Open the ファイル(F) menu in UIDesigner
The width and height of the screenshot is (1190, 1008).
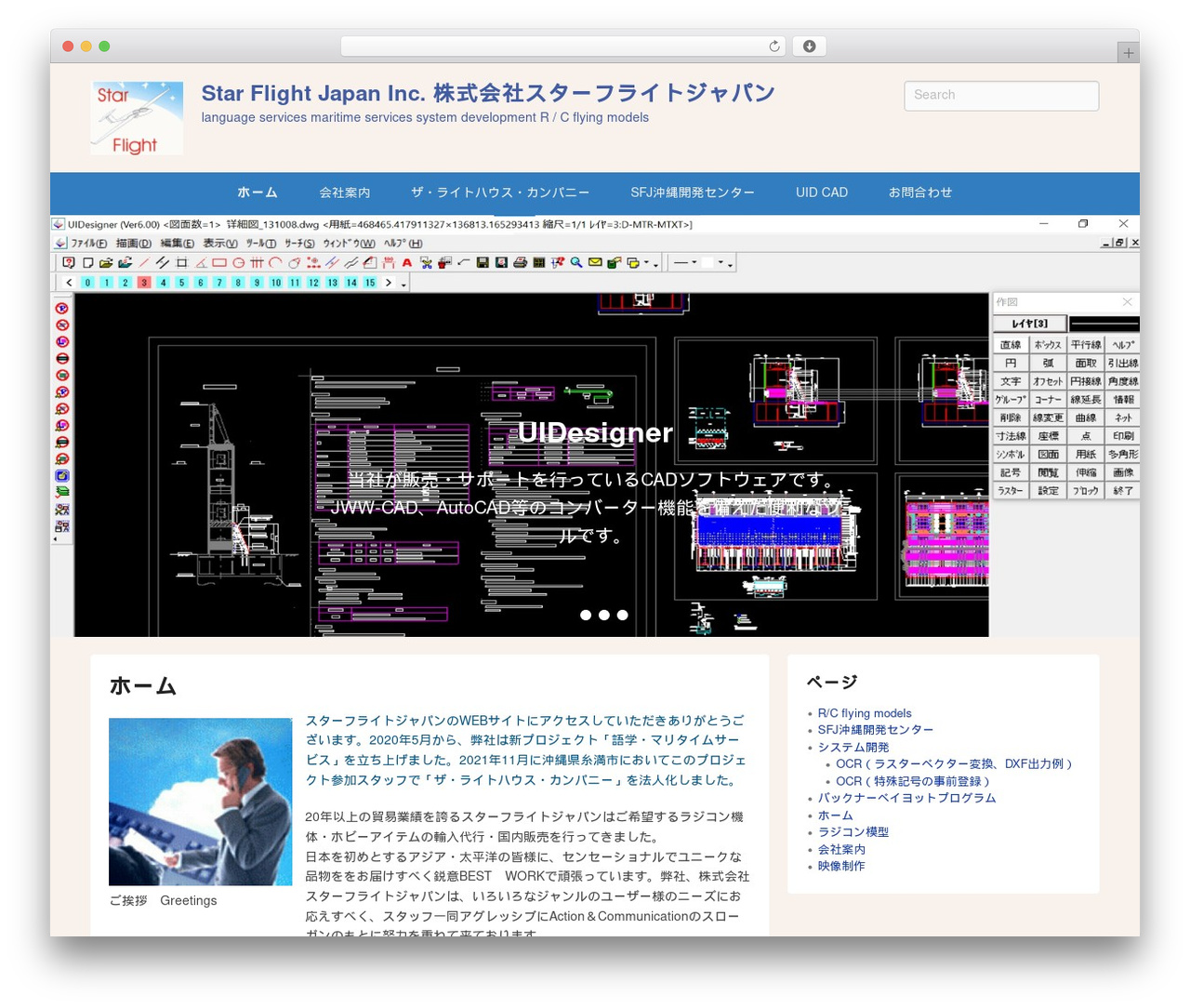pyautogui.click(x=89, y=244)
